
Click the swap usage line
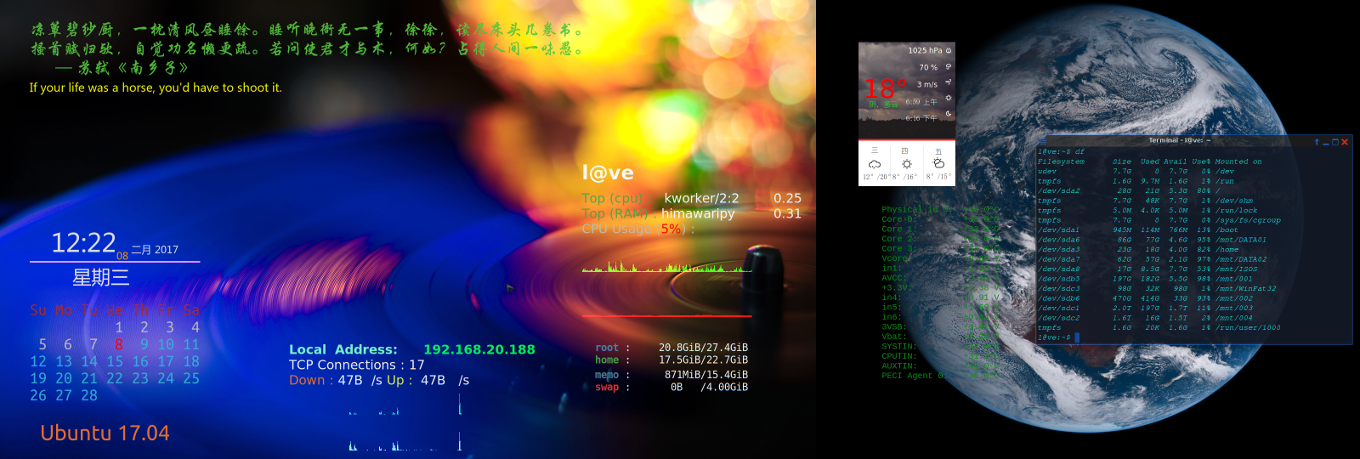(672, 387)
